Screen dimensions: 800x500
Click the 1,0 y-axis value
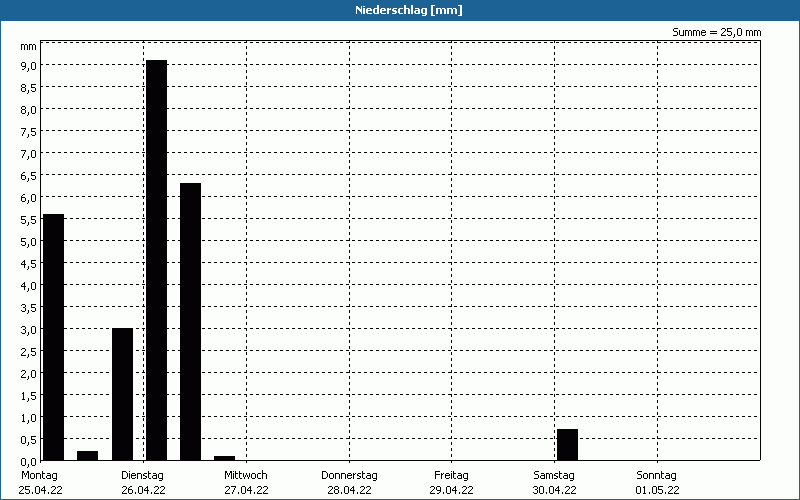click(29, 417)
